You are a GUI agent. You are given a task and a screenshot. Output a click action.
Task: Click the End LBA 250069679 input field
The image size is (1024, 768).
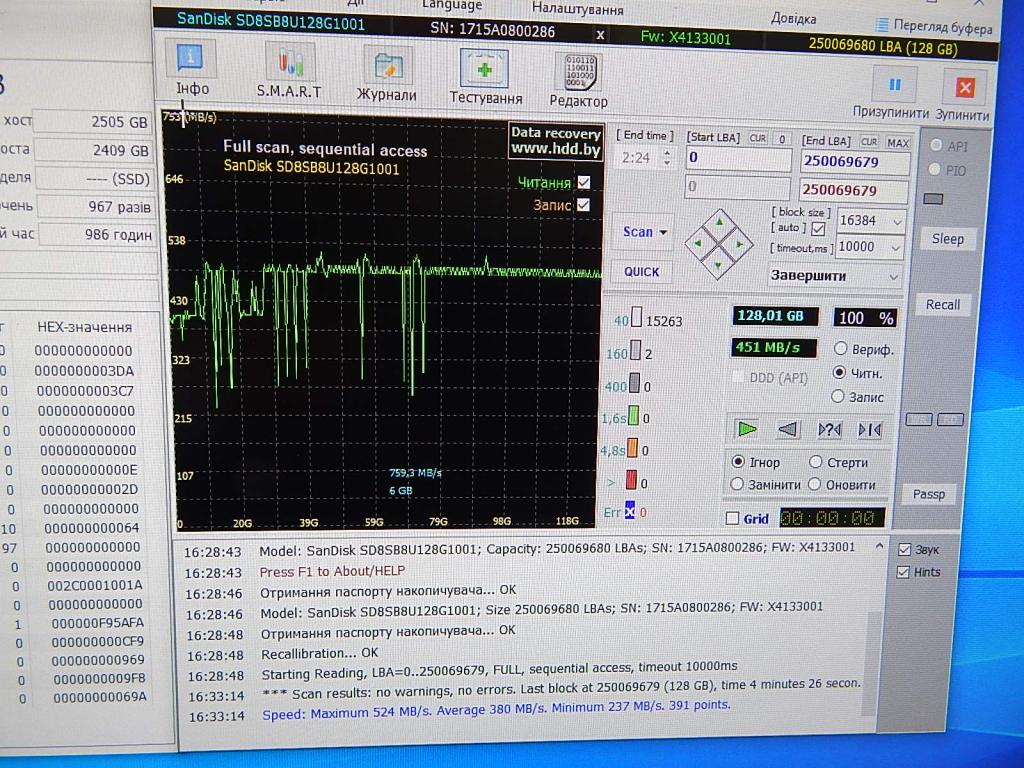(855, 162)
